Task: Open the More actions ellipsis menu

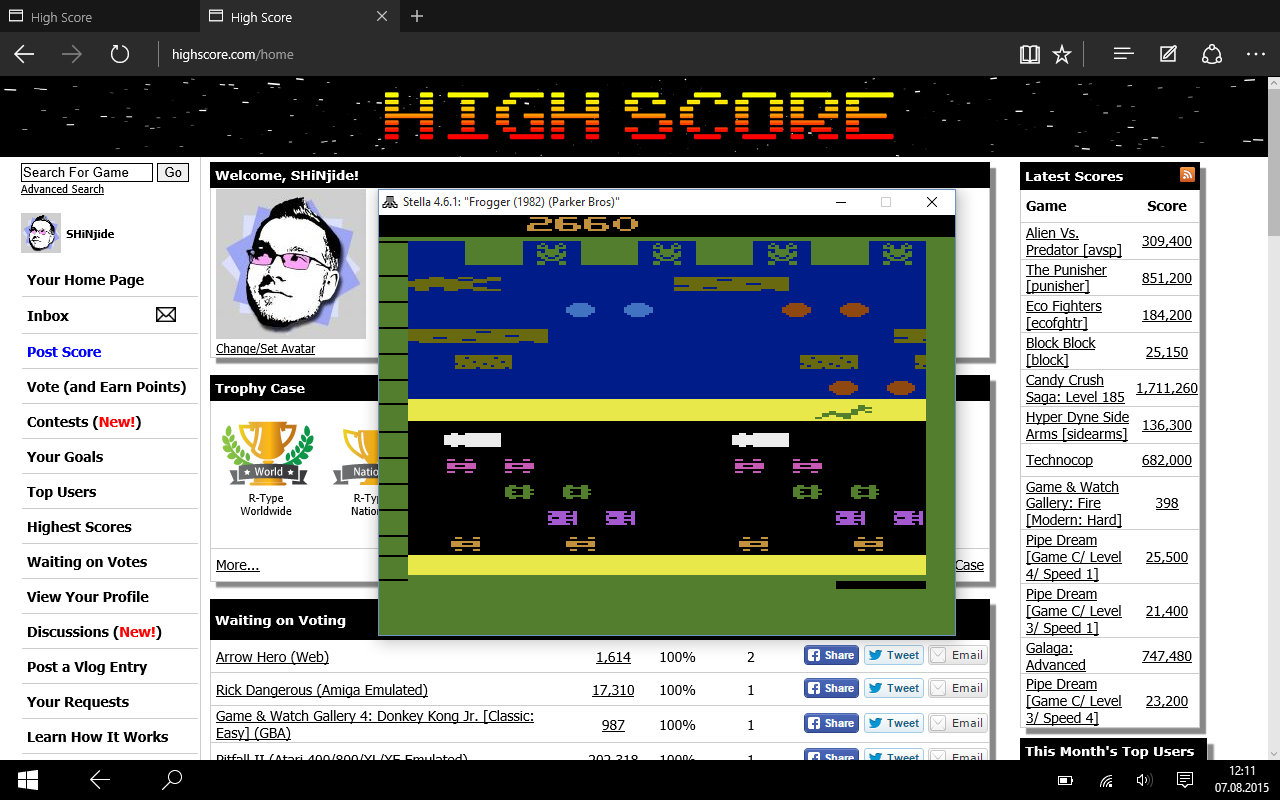Action: pos(1255,54)
